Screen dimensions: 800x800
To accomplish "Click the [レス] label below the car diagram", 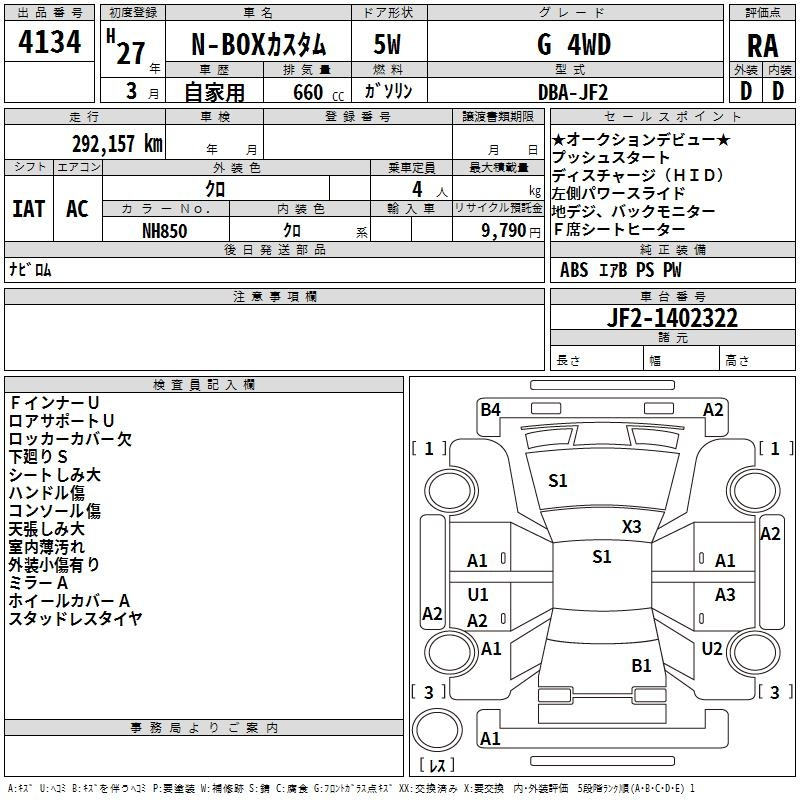I will pos(436,766).
